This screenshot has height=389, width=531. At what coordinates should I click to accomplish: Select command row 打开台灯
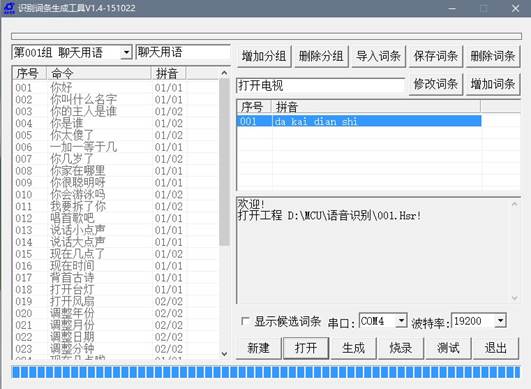point(115,289)
